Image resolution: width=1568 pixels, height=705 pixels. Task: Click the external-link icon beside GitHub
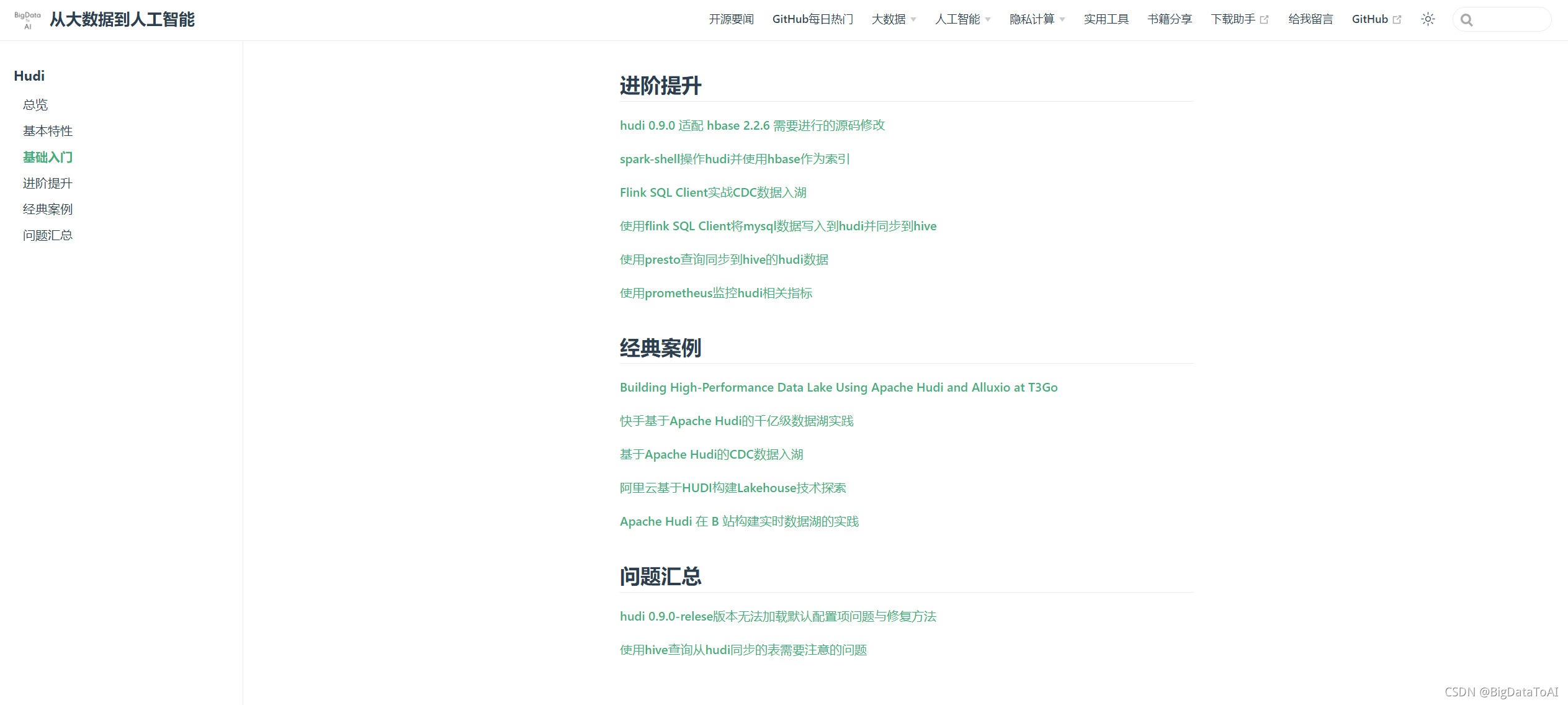(1397, 20)
